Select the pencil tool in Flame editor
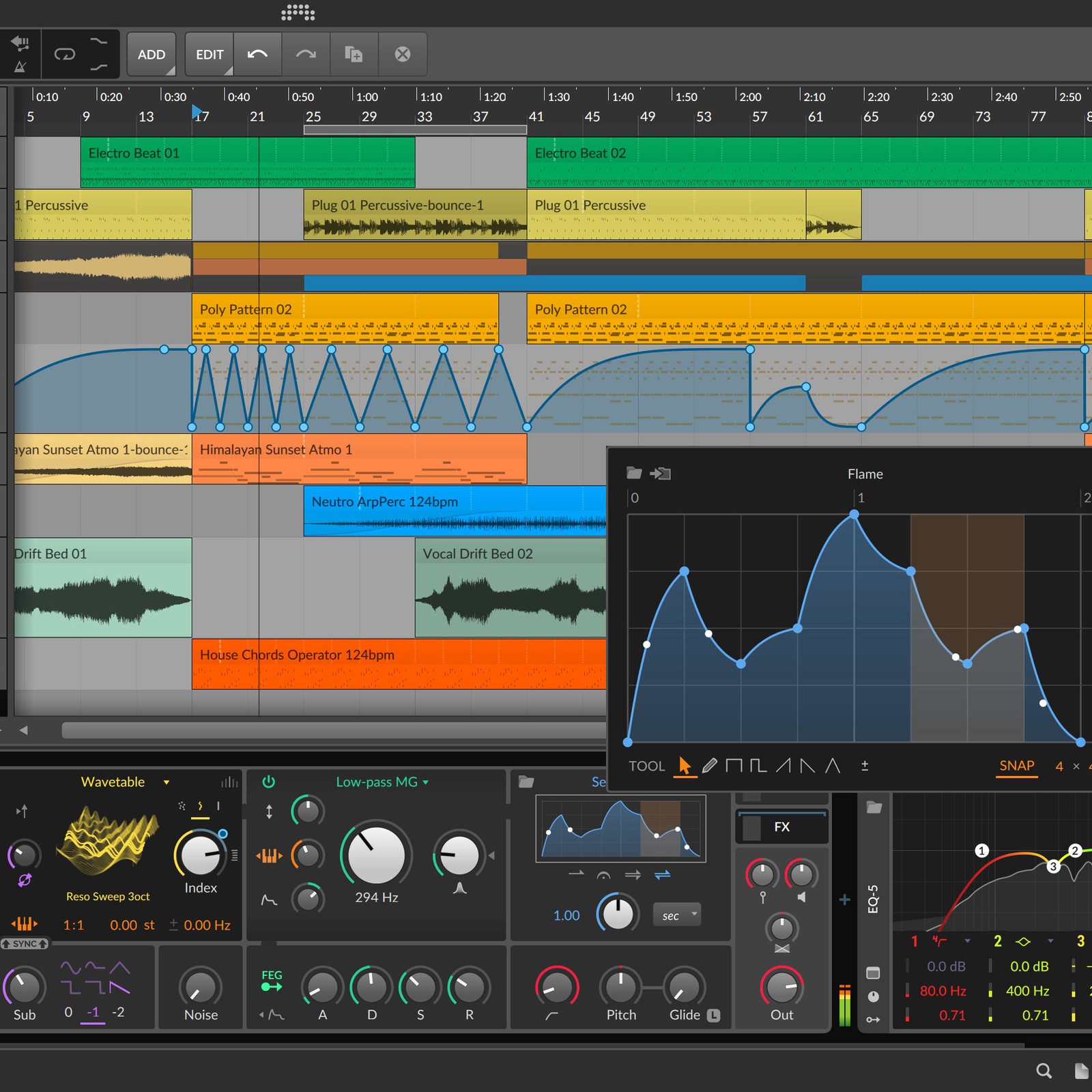The image size is (1092, 1092). (710, 766)
